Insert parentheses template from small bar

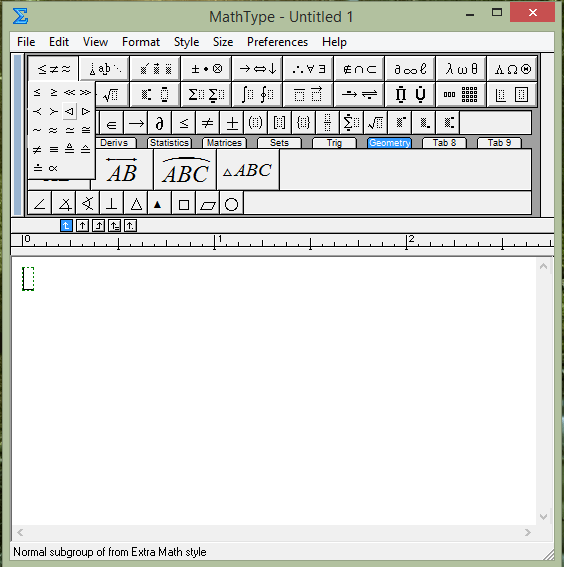tap(255, 123)
